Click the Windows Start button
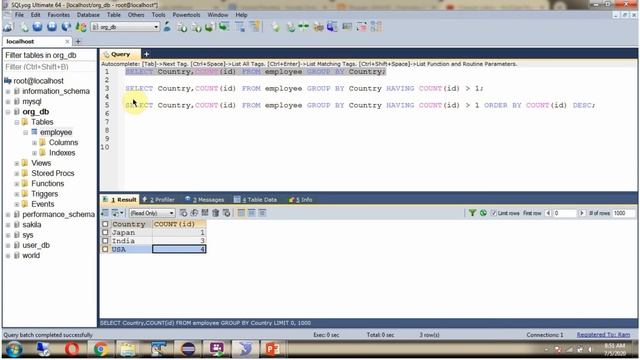640x360 pixels. tap(14, 349)
